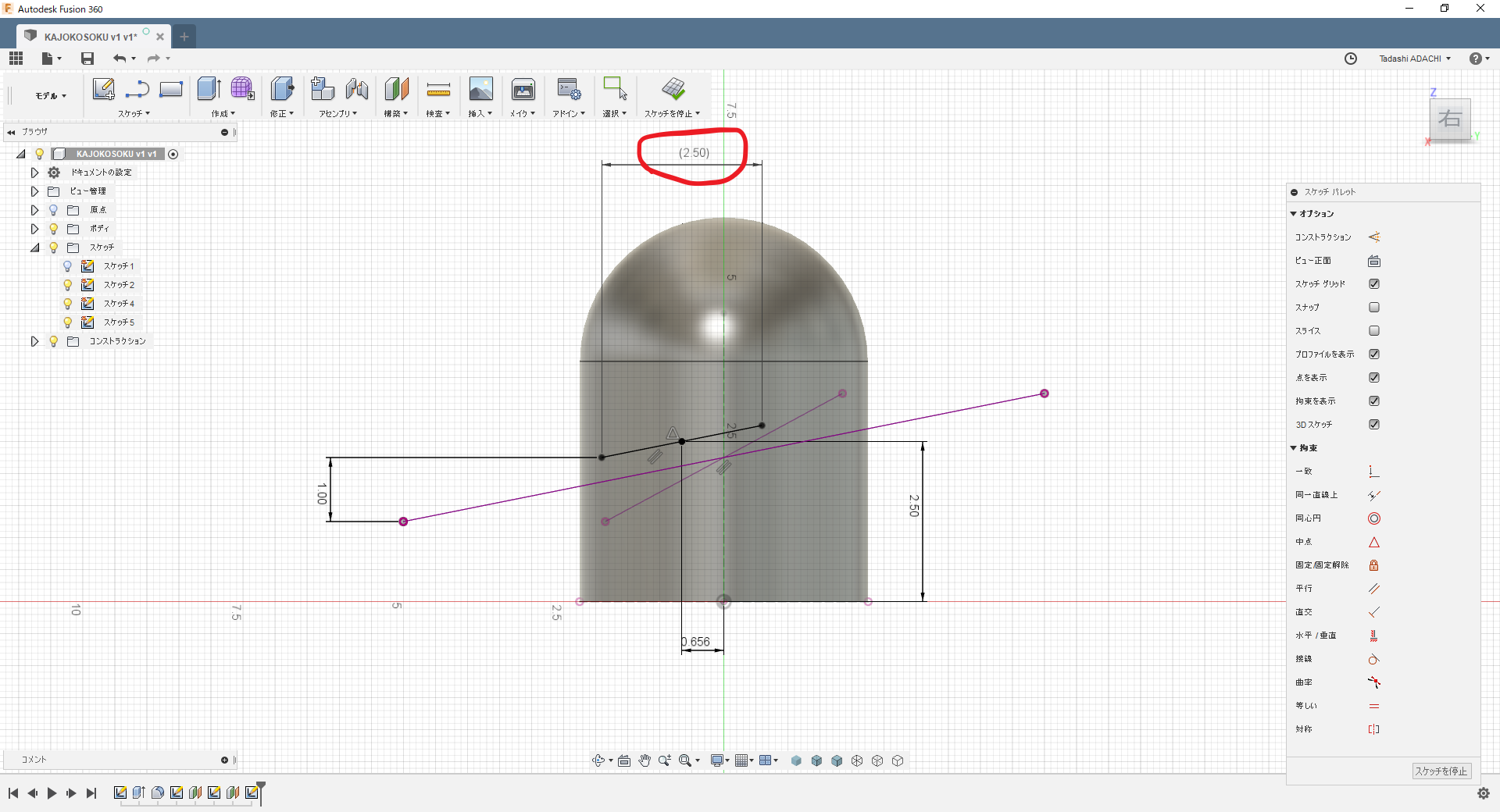Select the Line sketch tool
Image resolution: width=1500 pixels, height=812 pixels.
click(x=137, y=89)
